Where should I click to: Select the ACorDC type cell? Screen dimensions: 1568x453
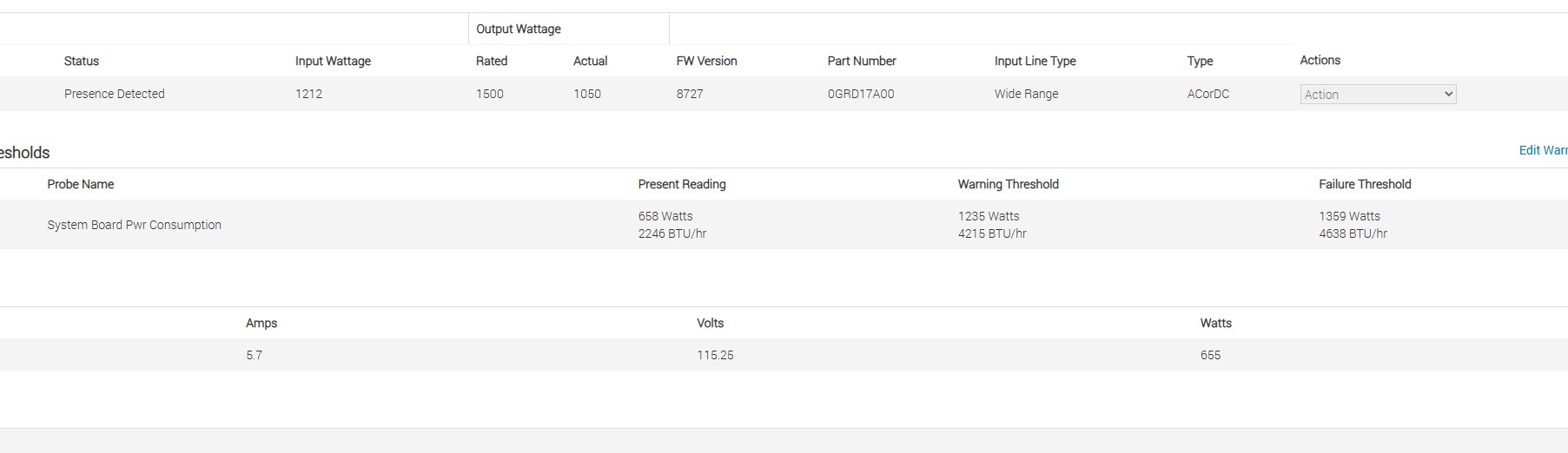1207,94
